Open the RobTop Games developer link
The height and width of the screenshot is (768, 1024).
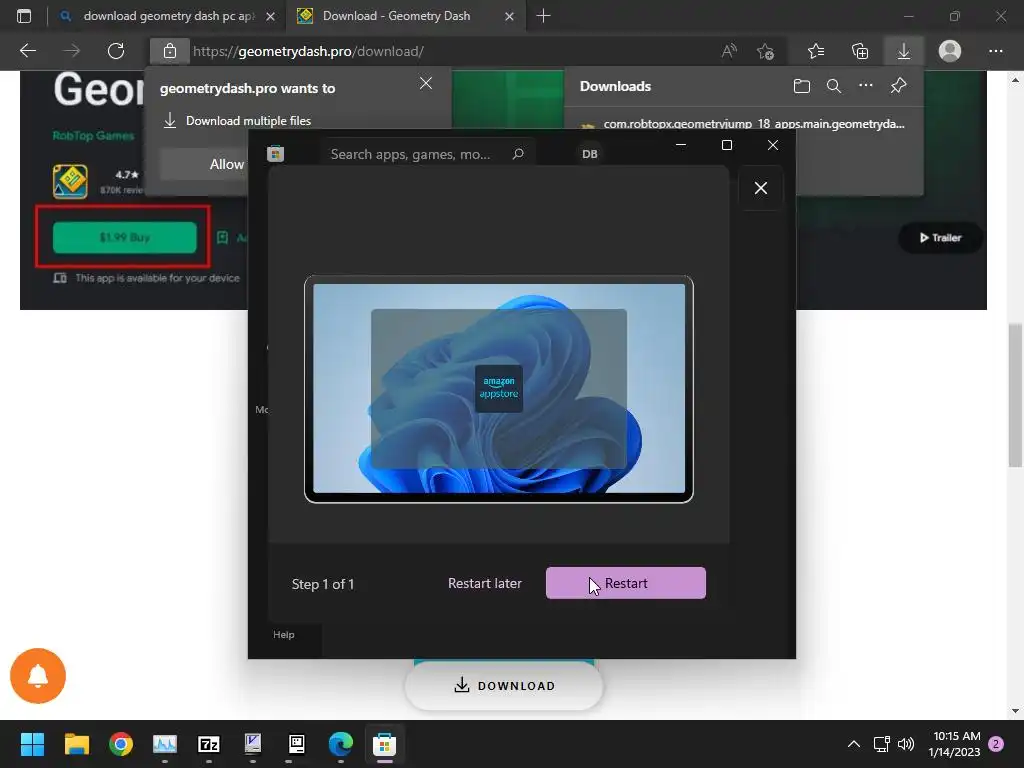tap(93, 136)
